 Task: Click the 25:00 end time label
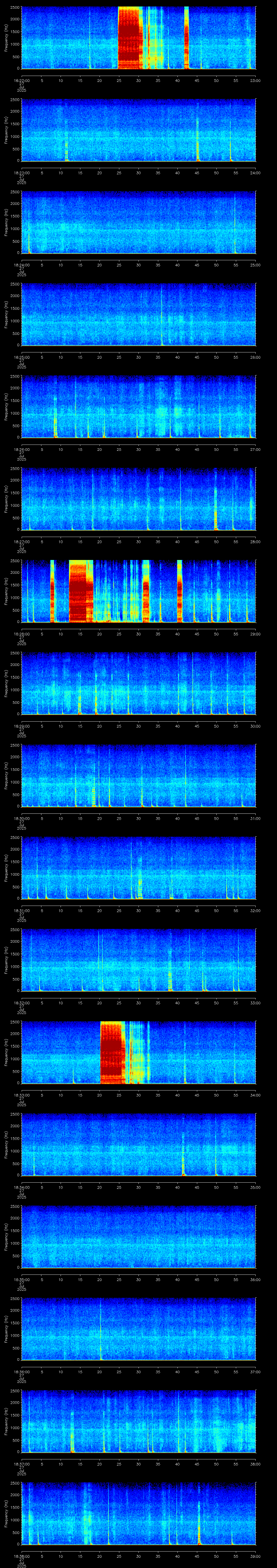click(x=256, y=265)
